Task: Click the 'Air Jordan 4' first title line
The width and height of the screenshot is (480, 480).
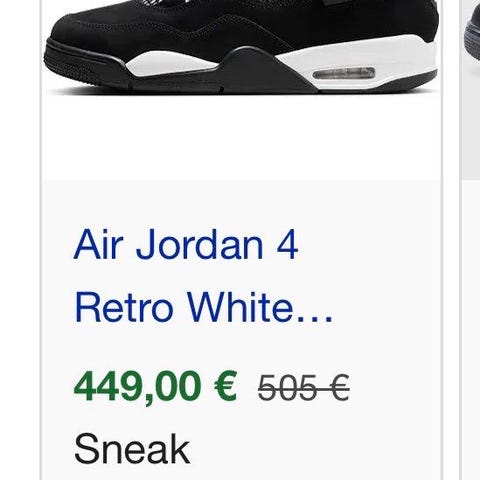Action: click(x=186, y=244)
